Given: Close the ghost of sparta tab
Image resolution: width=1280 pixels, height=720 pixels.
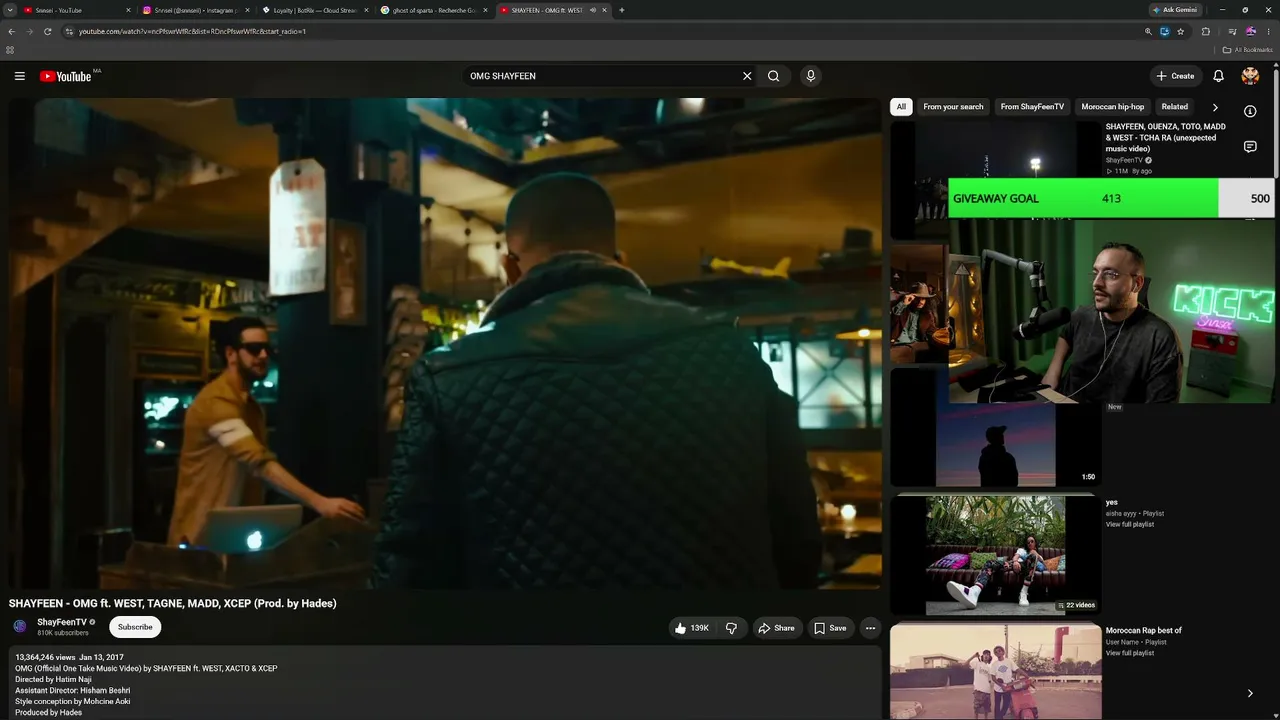Looking at the screenshot, I should click(x=485, y=10).
